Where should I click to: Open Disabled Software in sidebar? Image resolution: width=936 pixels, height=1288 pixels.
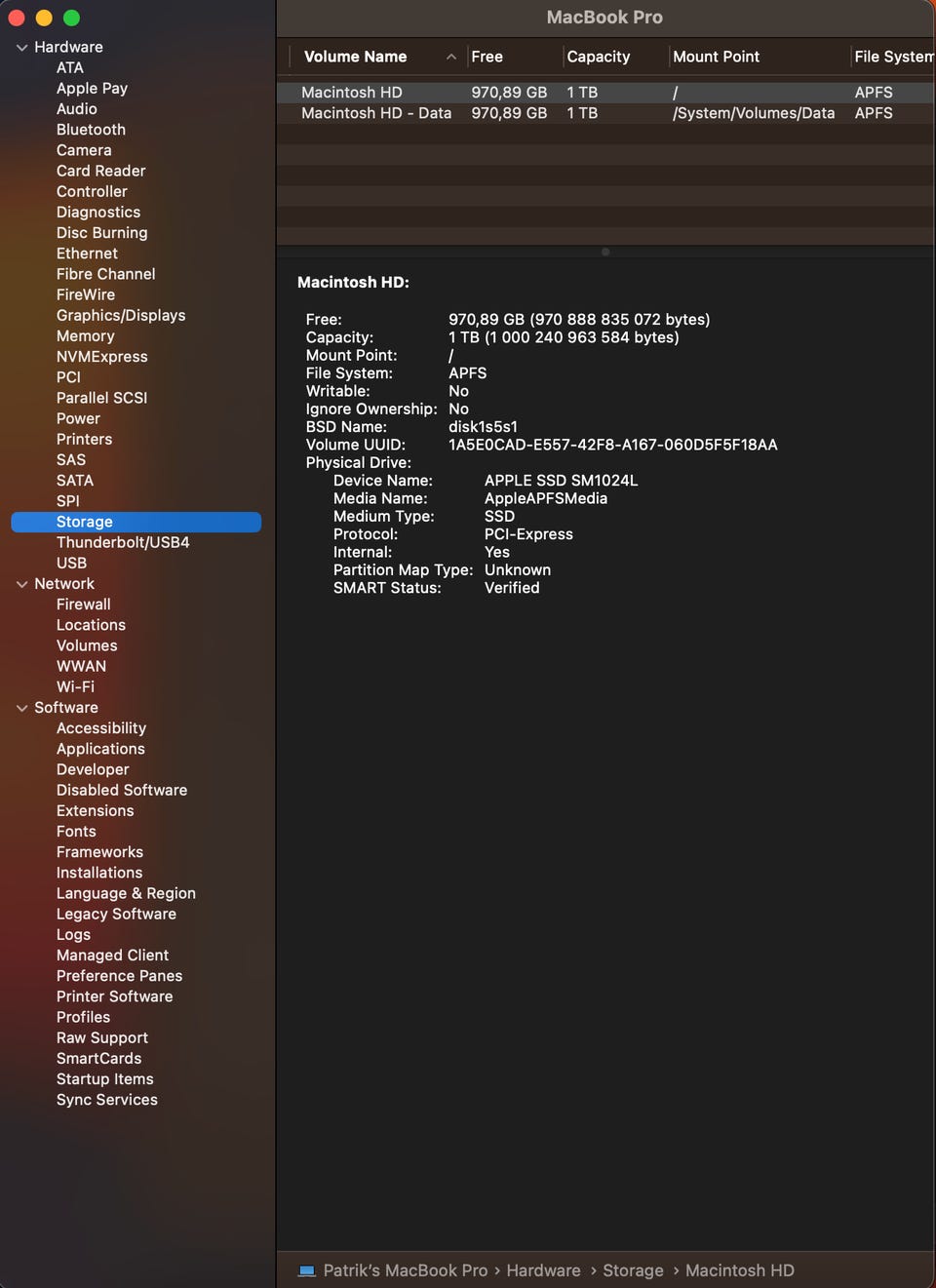coord(122,791)
